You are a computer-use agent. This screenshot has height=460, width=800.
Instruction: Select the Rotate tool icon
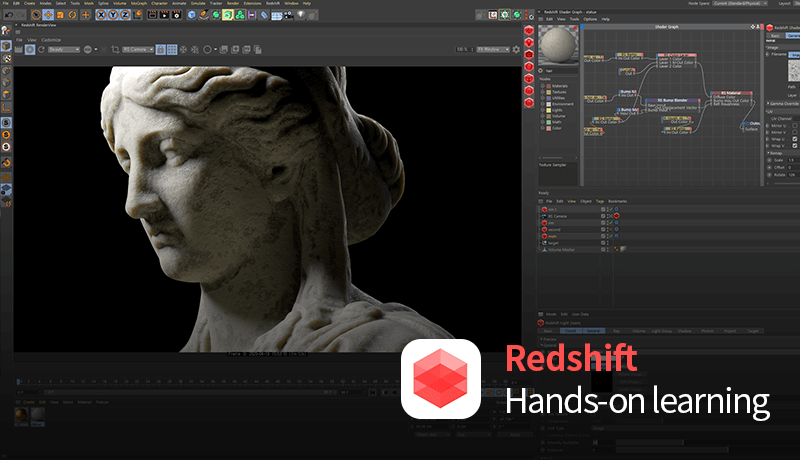pos(72,15)
